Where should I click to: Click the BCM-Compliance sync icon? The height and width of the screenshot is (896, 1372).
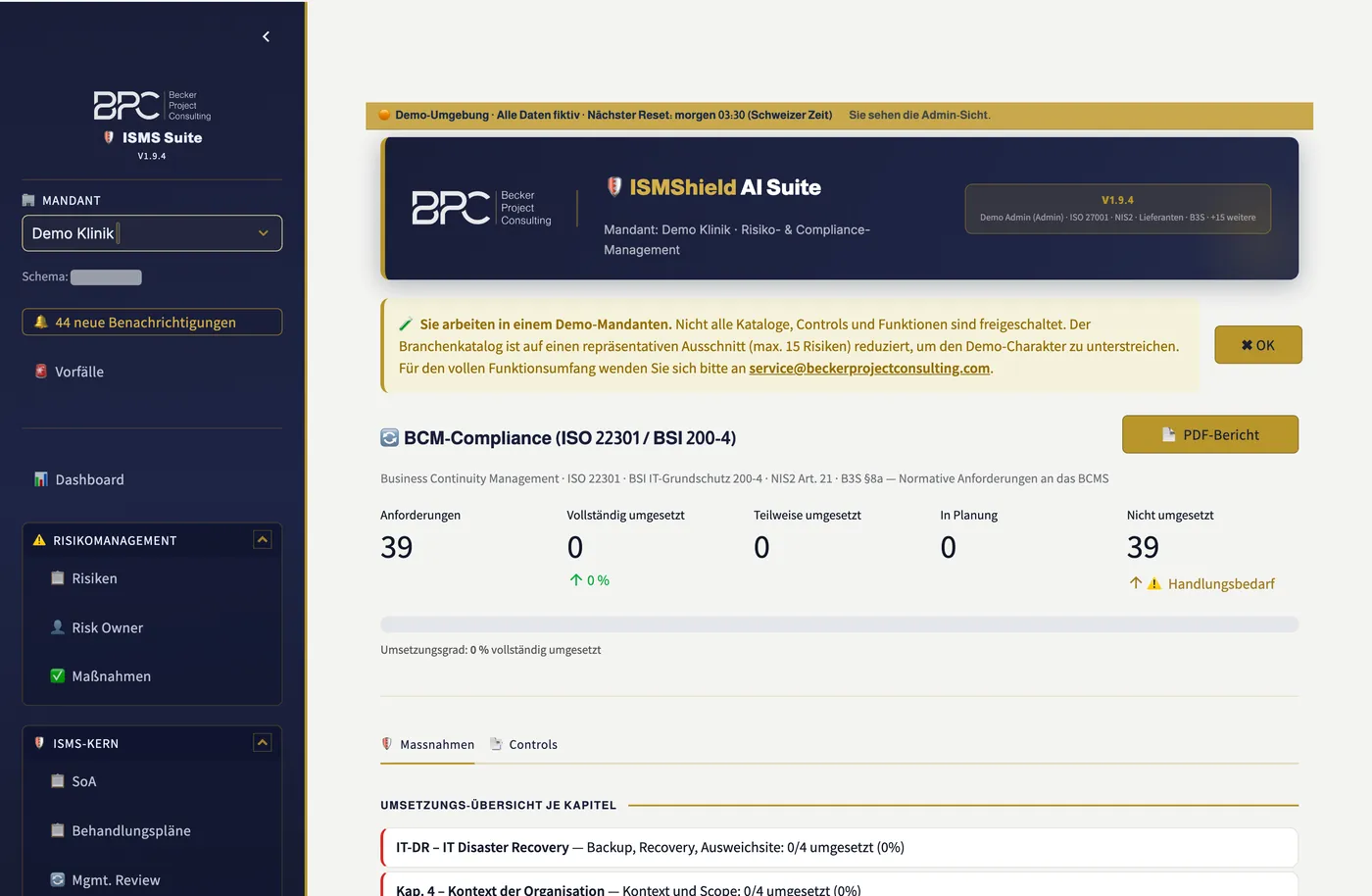pos(389,438)
